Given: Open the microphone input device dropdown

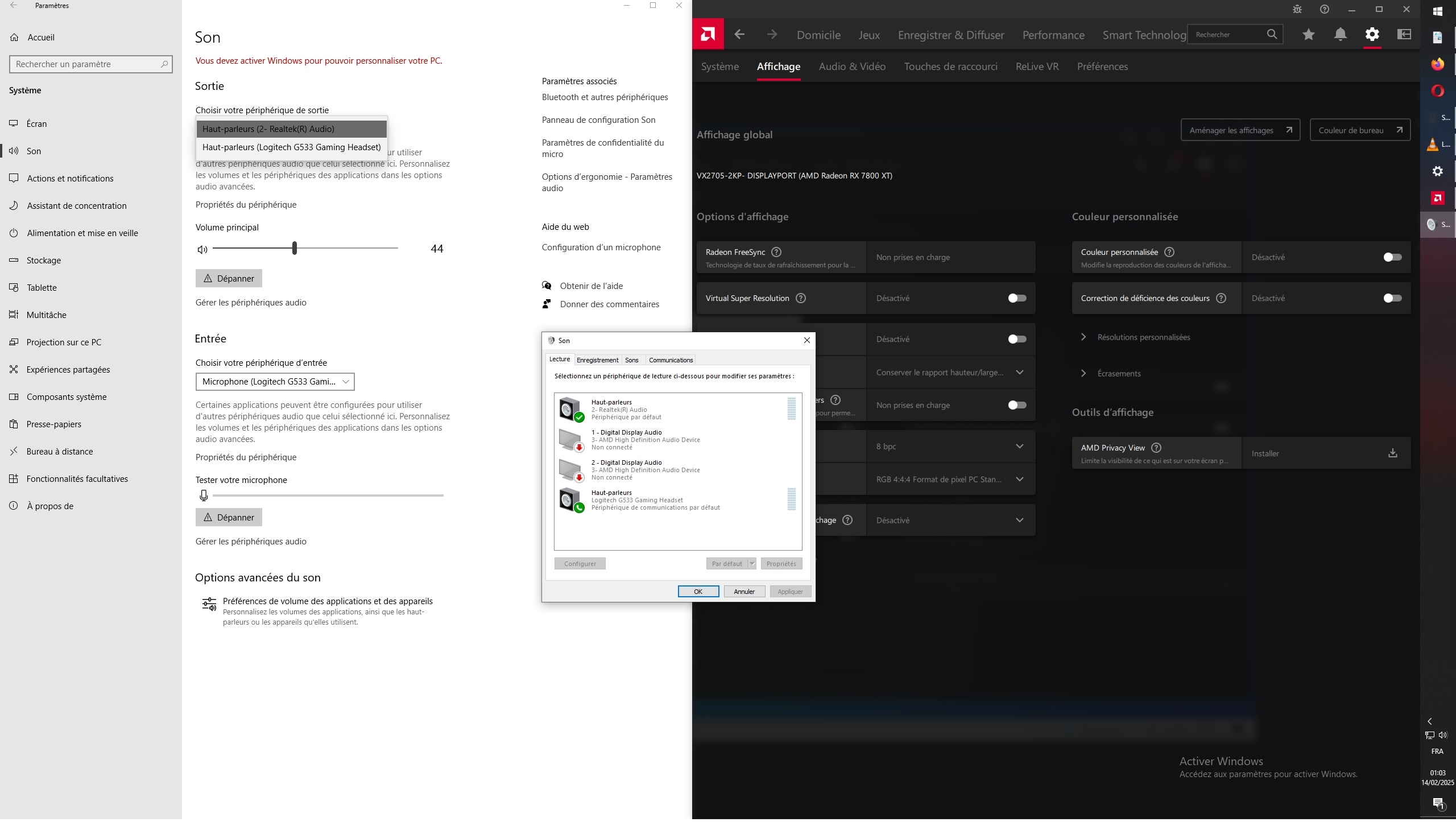Looking at the screenshot, I should pos(275,382).
